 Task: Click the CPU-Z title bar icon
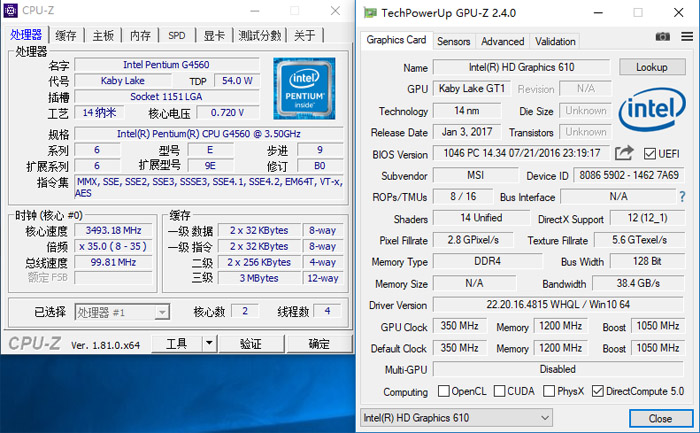(11, 10)
